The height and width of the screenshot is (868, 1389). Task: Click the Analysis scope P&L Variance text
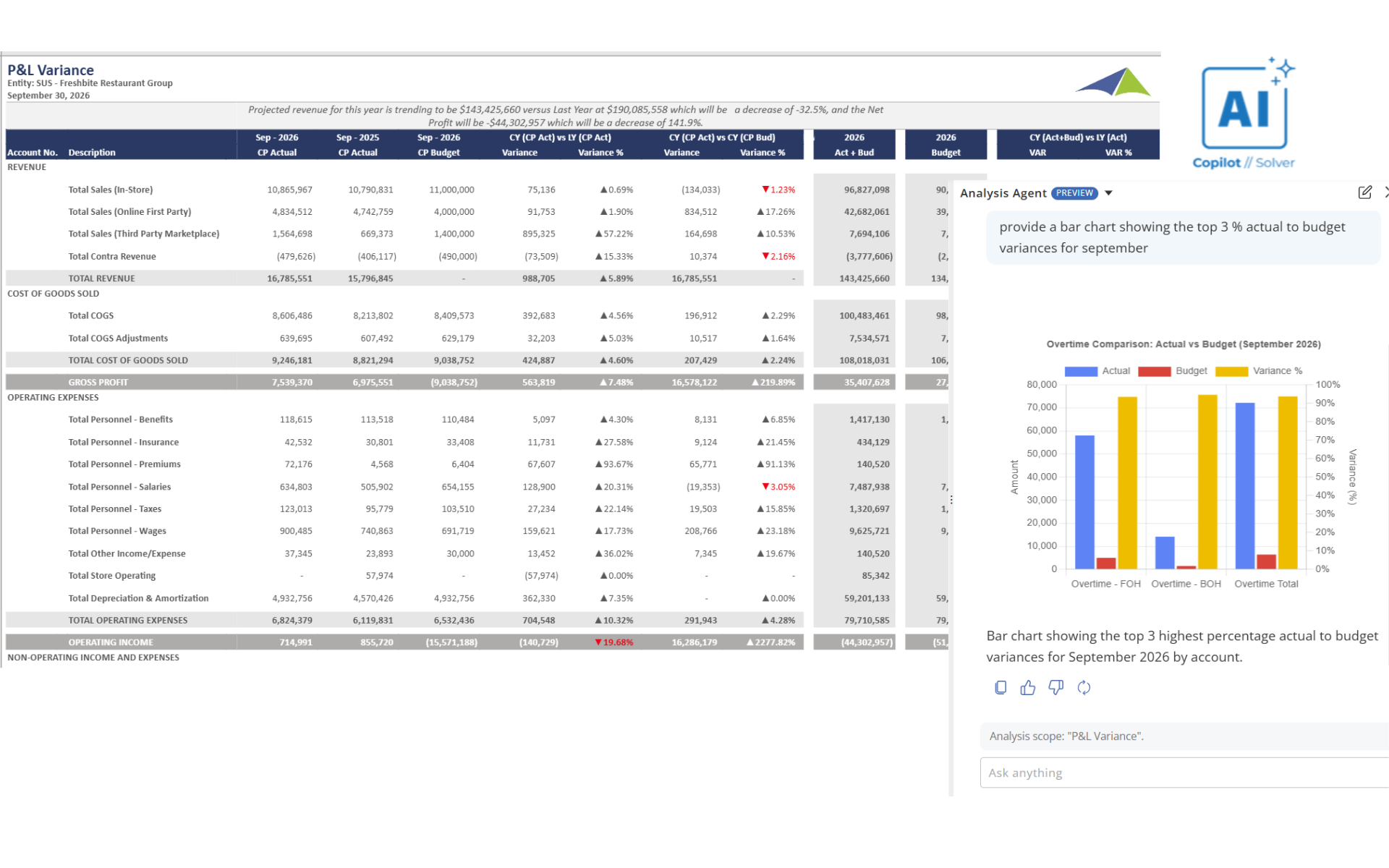click(x=1066, y=736)
